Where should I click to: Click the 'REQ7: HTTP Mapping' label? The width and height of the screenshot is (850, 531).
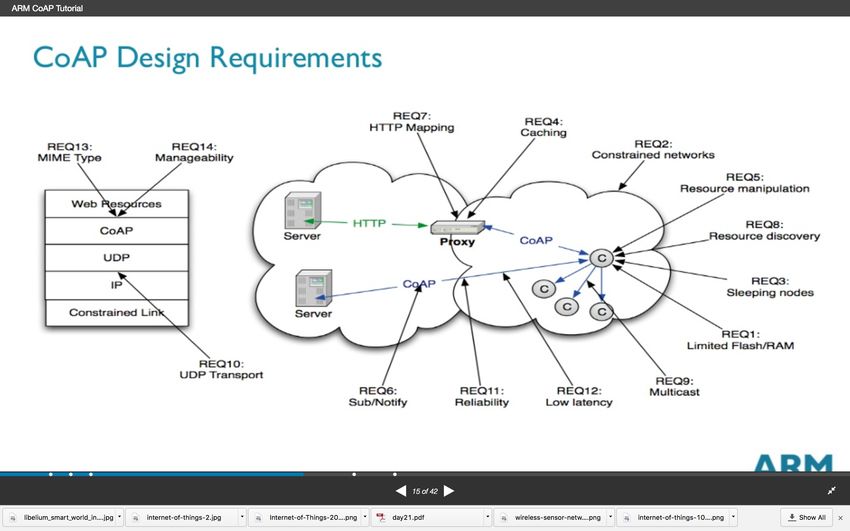coord(411,121)
